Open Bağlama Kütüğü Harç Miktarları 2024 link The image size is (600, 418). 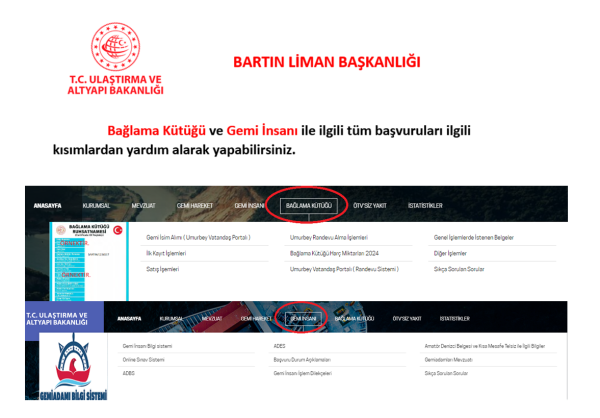click(x=334, y=253)
